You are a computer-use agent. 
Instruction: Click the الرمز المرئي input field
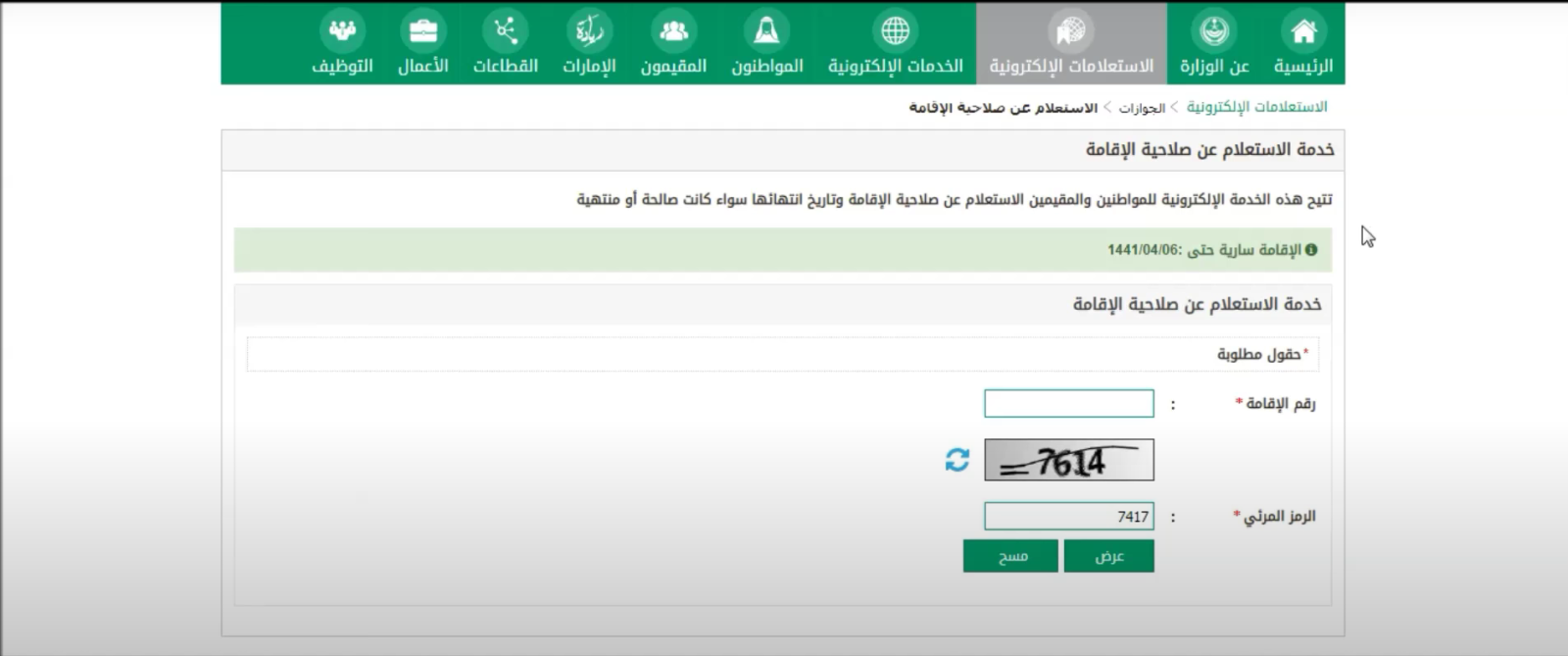pyautogui.click(x=1069, y=517)
